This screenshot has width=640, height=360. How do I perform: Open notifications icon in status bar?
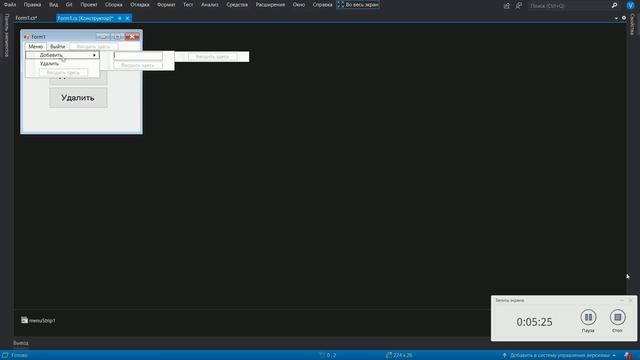[628, 356]
